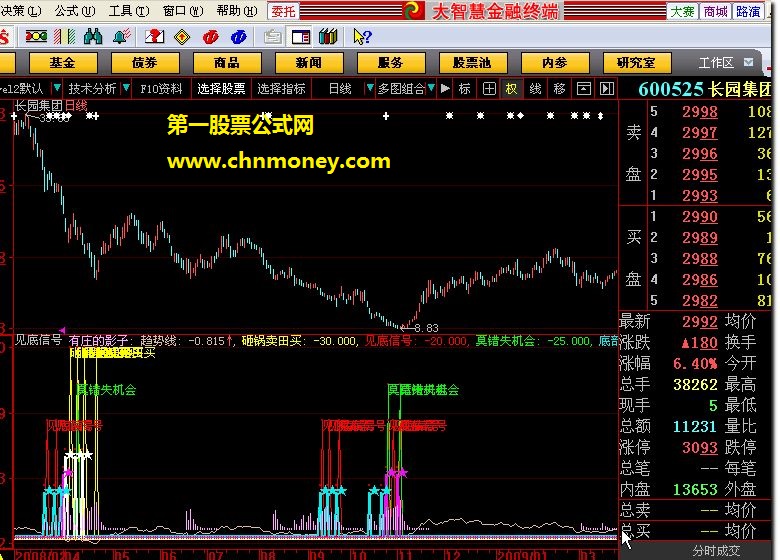Click sell level 5 price 2998
This screenshot has height=560, width=780.
699,112
